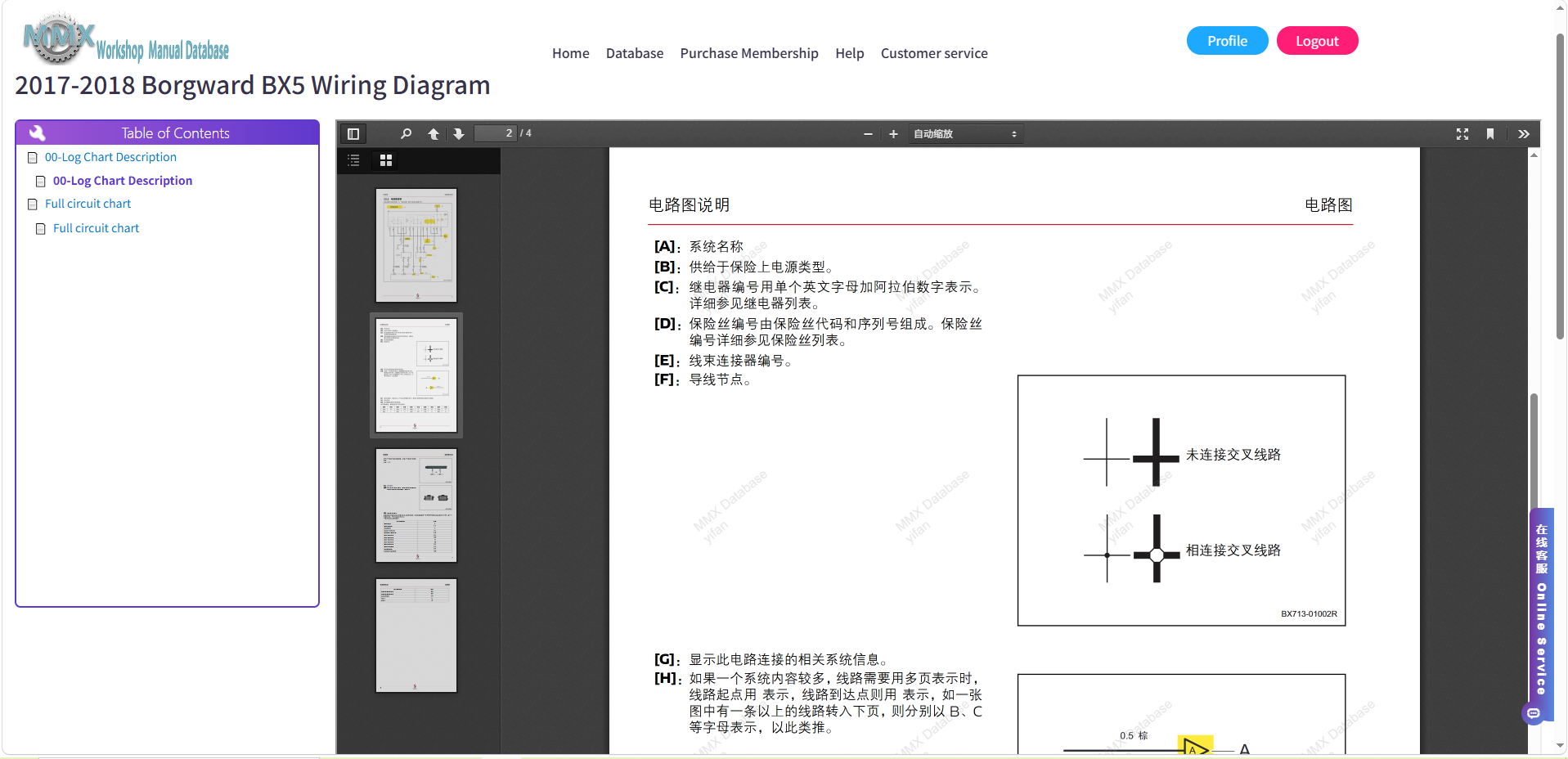Screen dimensions: 1568x759
Task: Click the bookmark icon in PDF toolbar
Action: coord(1490,134)
